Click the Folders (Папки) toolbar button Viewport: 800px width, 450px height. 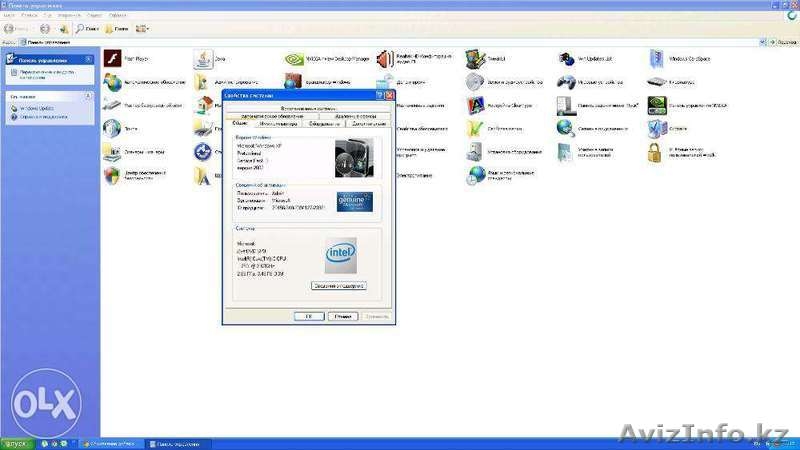117,29
